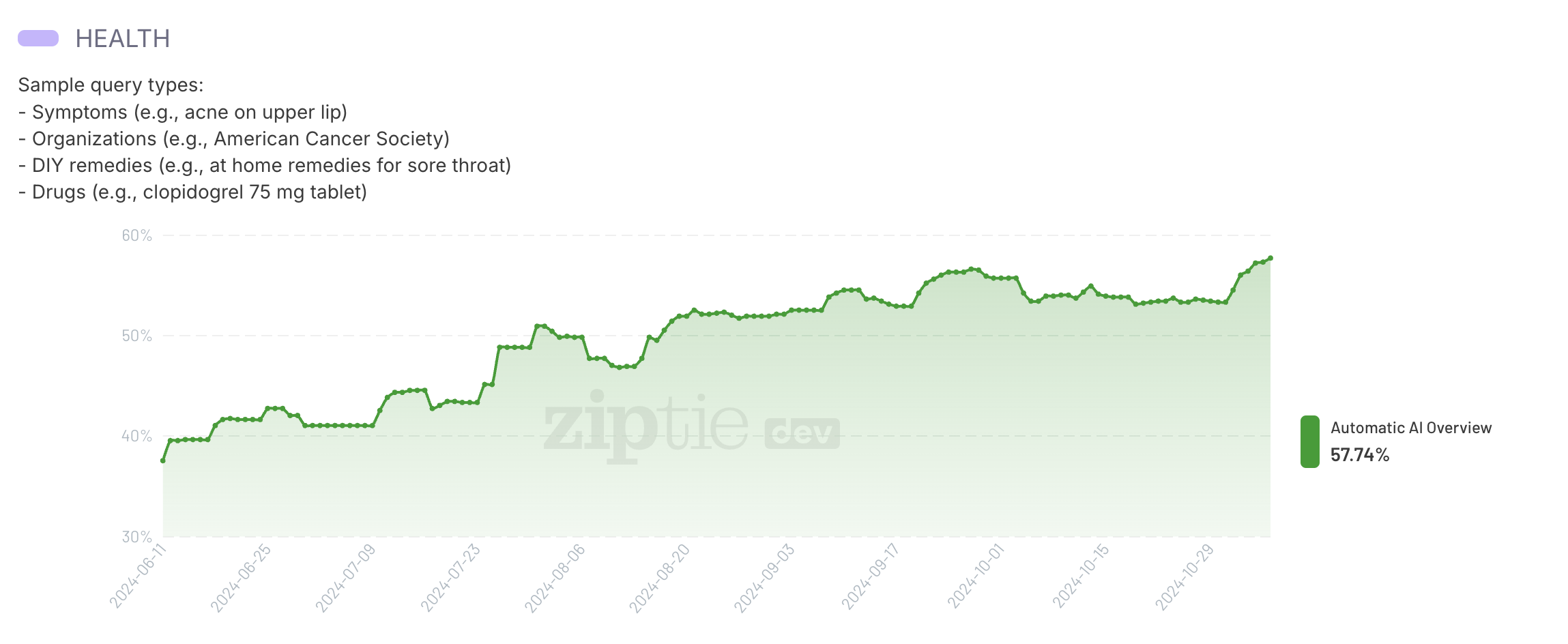Click the 2024-10-29 date label
Viewport: 1568px width, 644px height.
click(1185, 576)
